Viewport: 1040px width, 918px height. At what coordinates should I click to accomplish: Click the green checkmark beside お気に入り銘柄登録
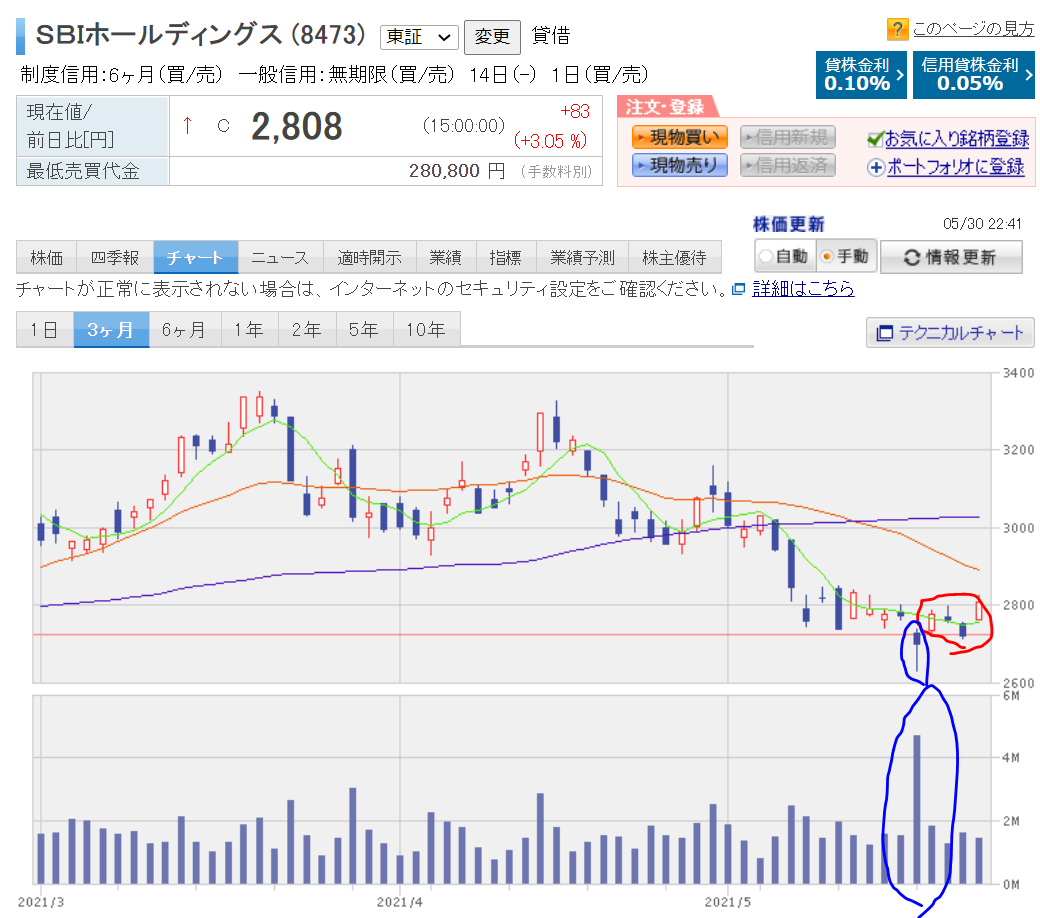(x=876, y=139)
